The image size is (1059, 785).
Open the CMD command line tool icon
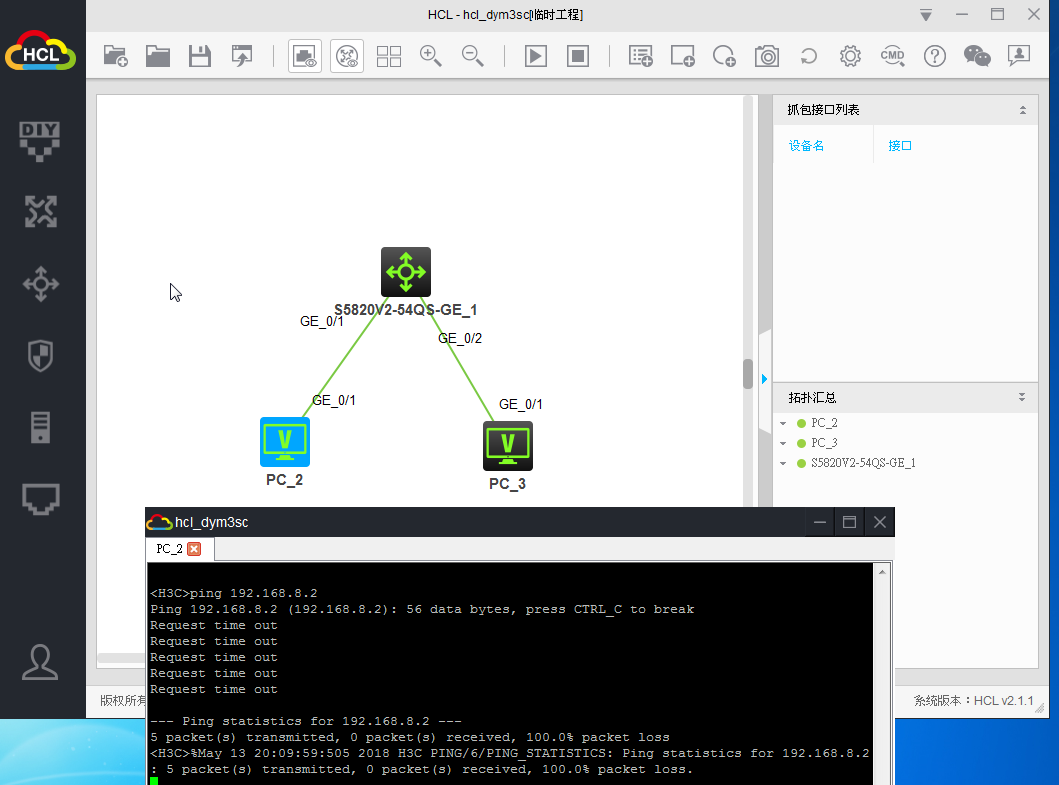pyautogui.click(x=892, y=56)
